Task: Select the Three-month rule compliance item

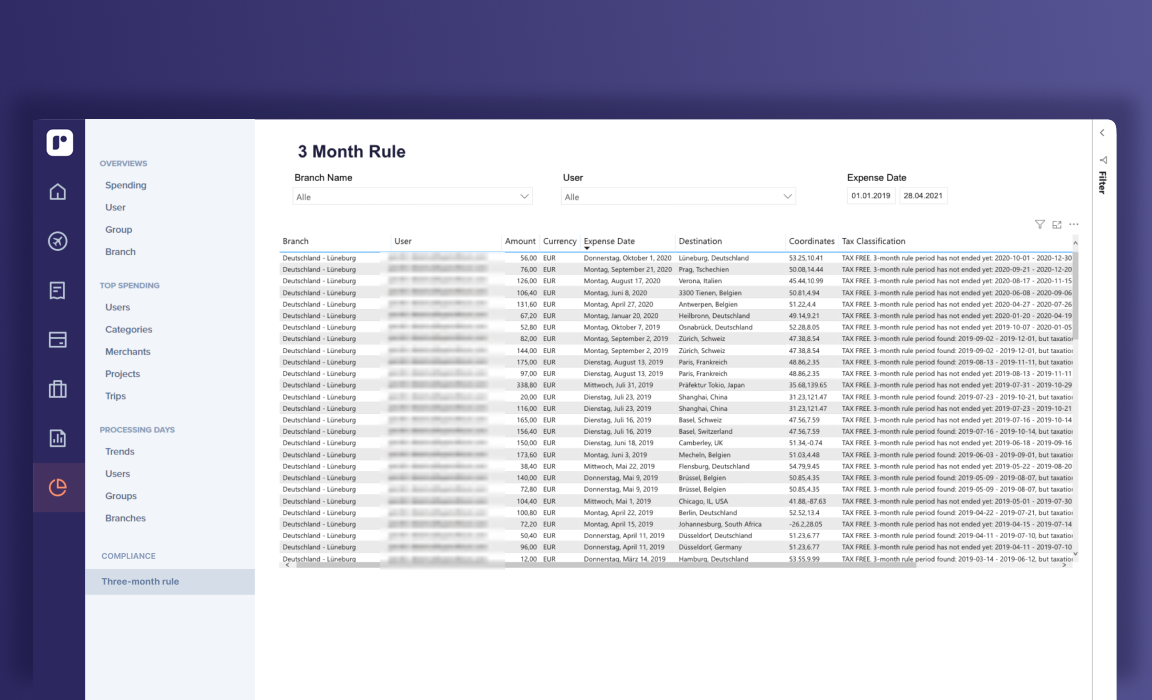Action: coord(170,581)
